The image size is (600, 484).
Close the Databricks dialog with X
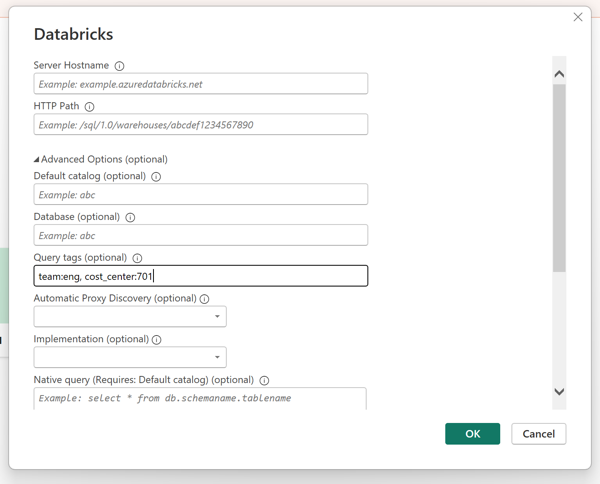578,17
